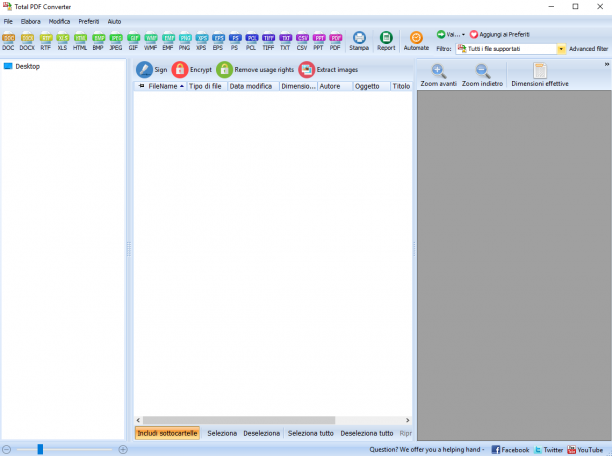Select CSV conversion icon

point(302,41)
